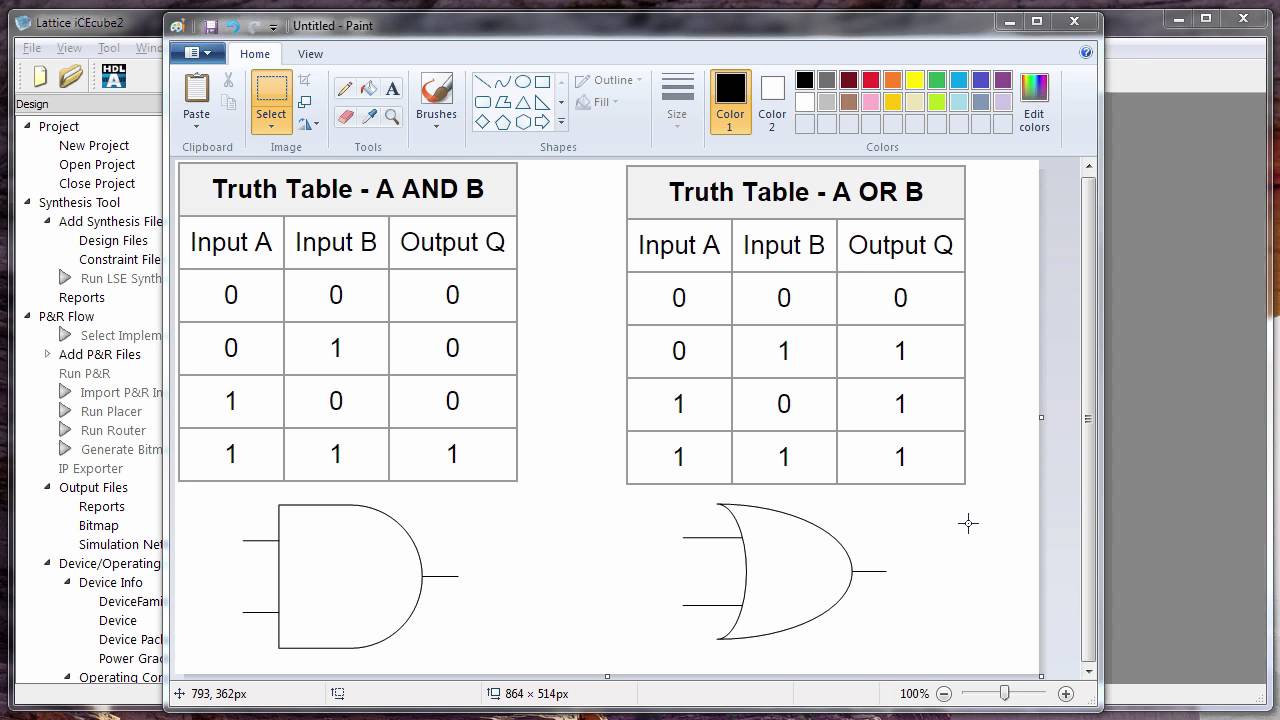Click Open Project in iCEcube2 tree
Viewport: 1280px width, 720px height.
97,164
